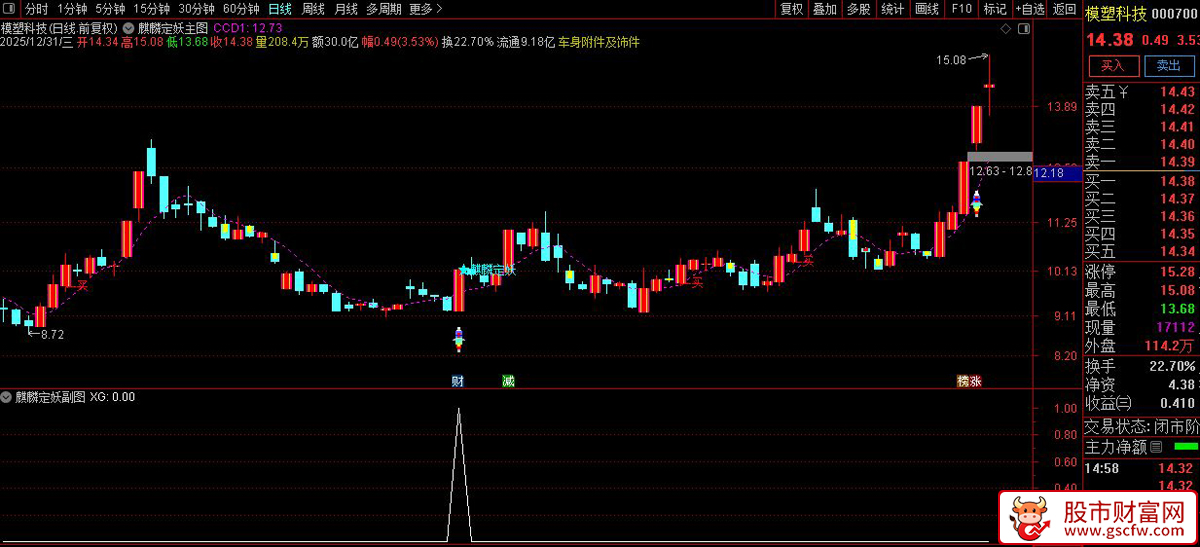
Task: Switch to the 15分钟 period tab
Action: [152, 9]
